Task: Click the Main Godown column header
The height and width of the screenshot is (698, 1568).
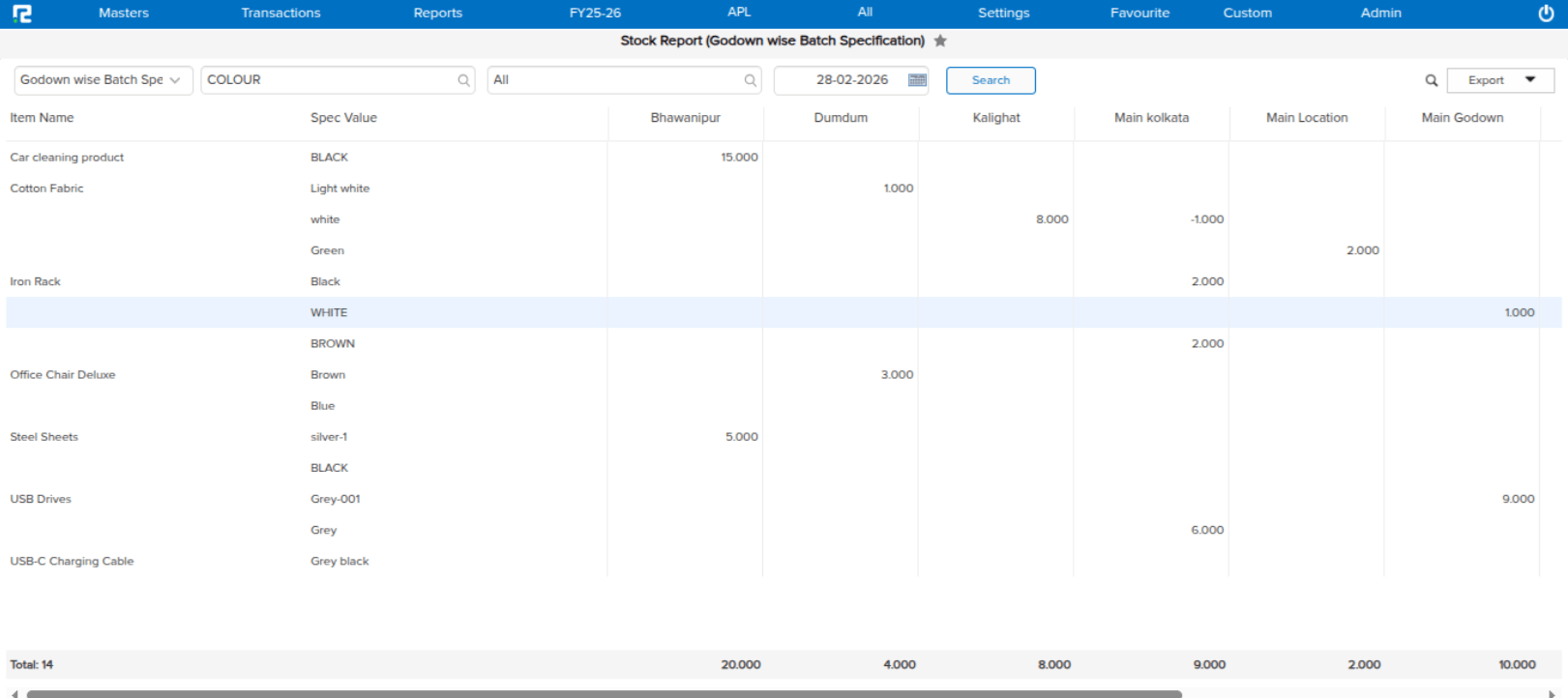Action: tap(1462, 118)
